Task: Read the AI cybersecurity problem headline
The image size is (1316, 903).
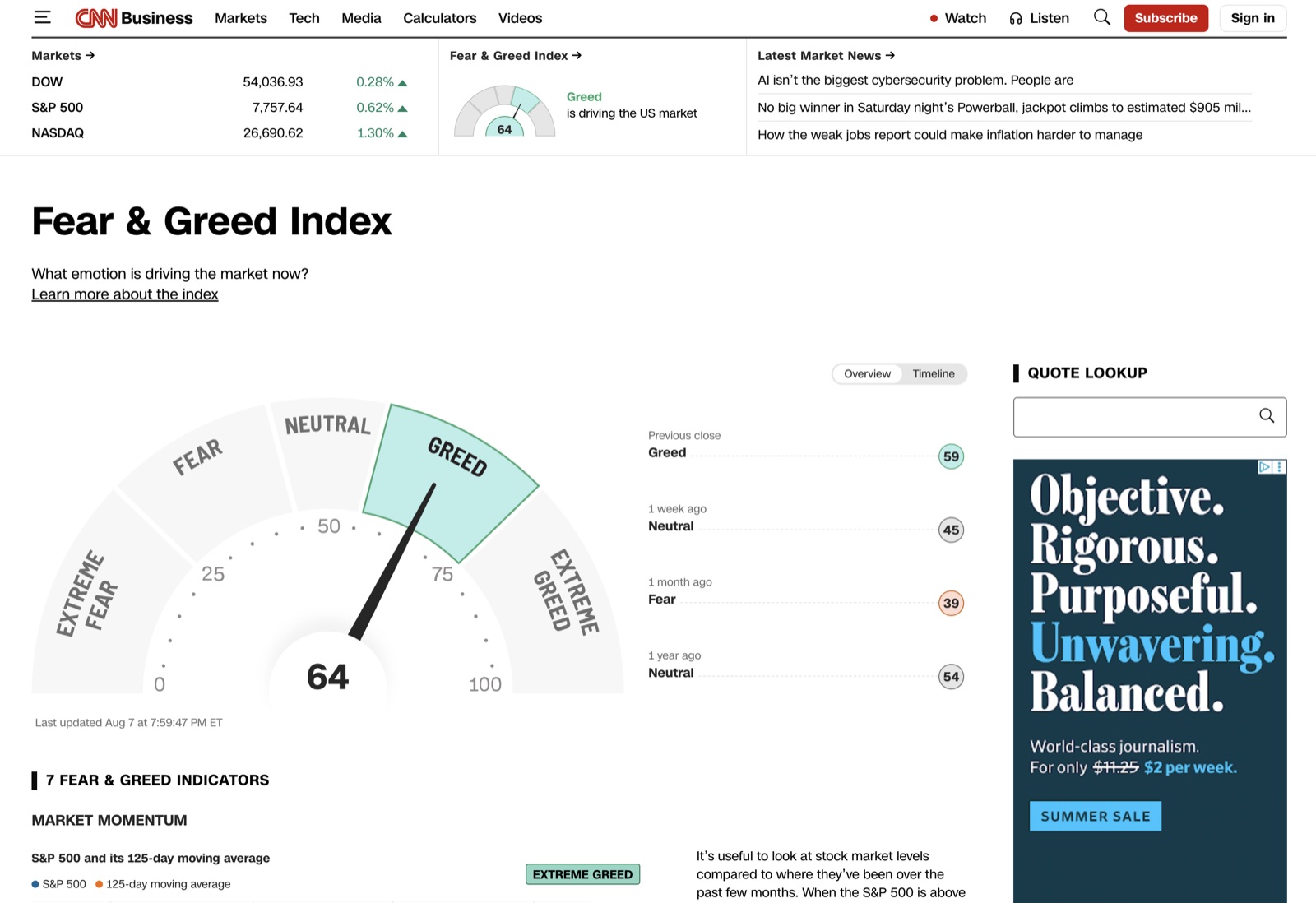Action: 915,80
